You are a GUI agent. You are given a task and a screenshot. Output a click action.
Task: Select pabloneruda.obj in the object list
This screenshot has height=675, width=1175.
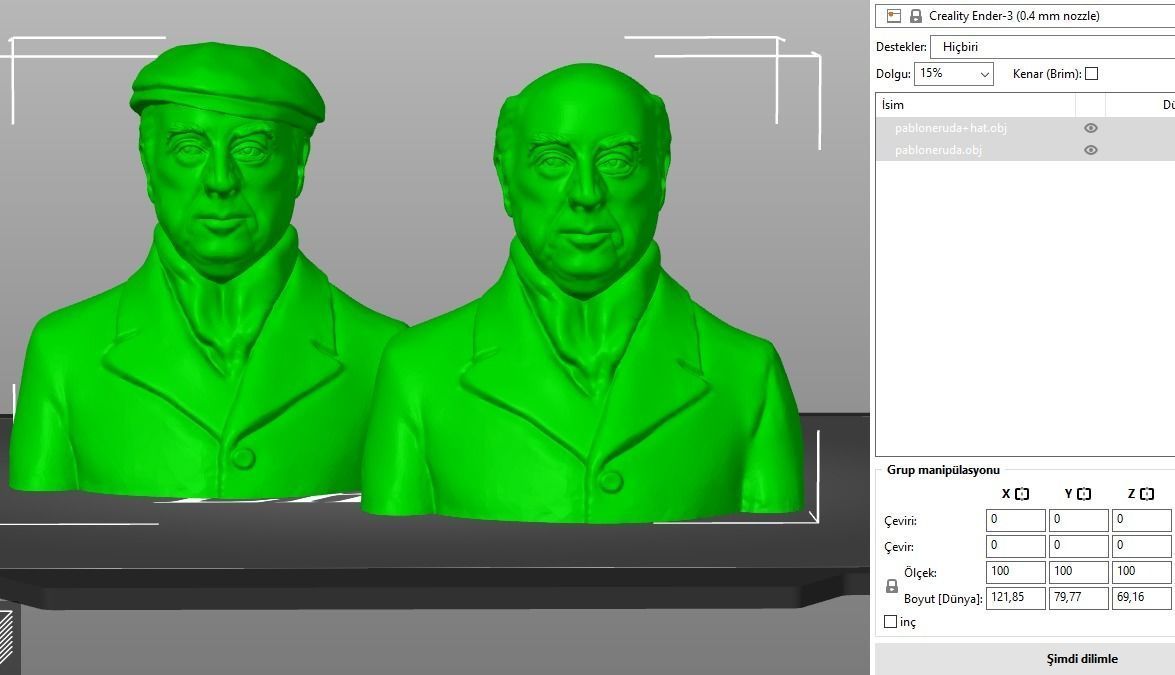click(938, 150)
